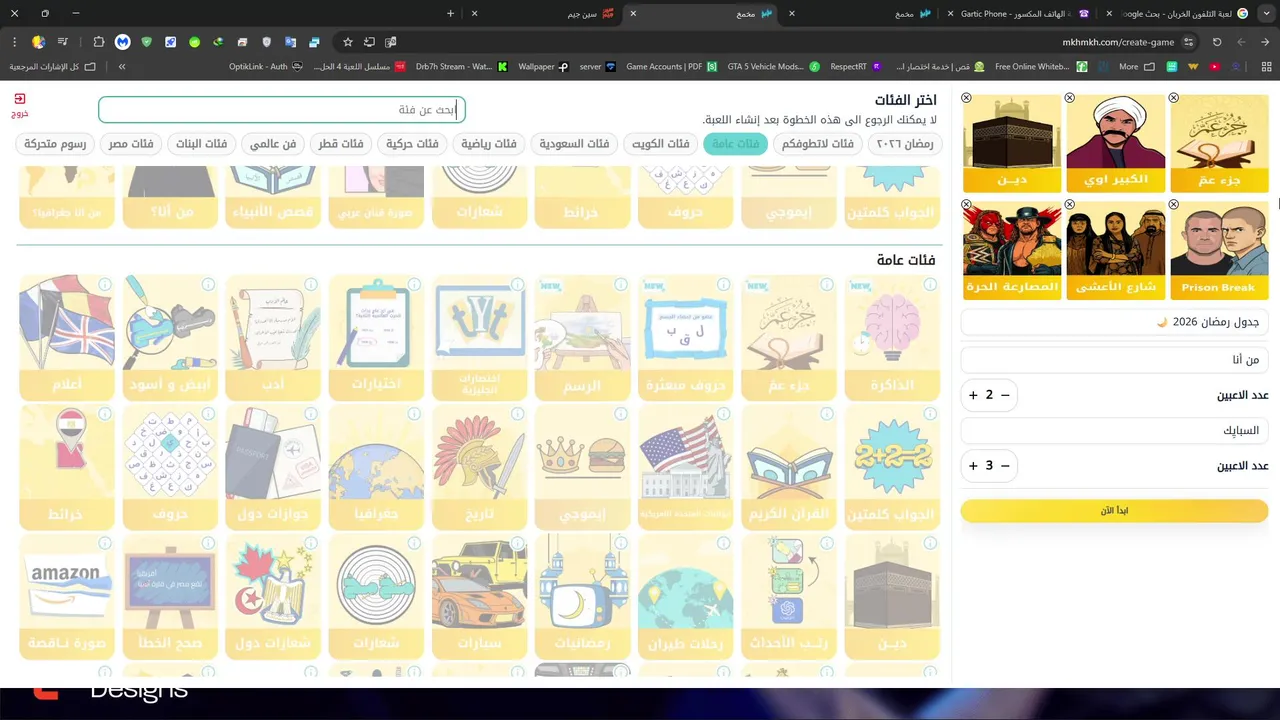Remove the جزء عم selected category
Image resolution: width=1280 pixels, height=720 pixels.
point(1174,98)
